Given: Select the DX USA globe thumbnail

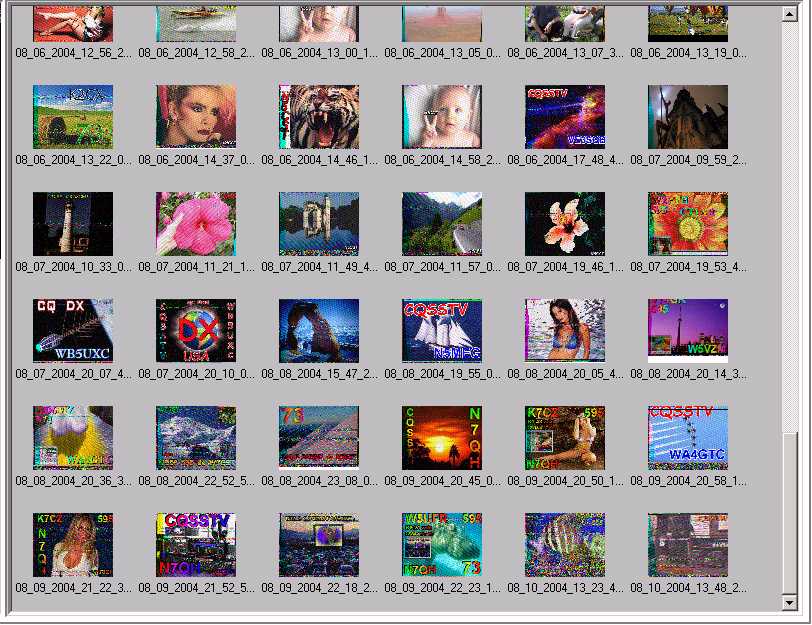Looking at the screenshot, I should click(x=196, y=330).
